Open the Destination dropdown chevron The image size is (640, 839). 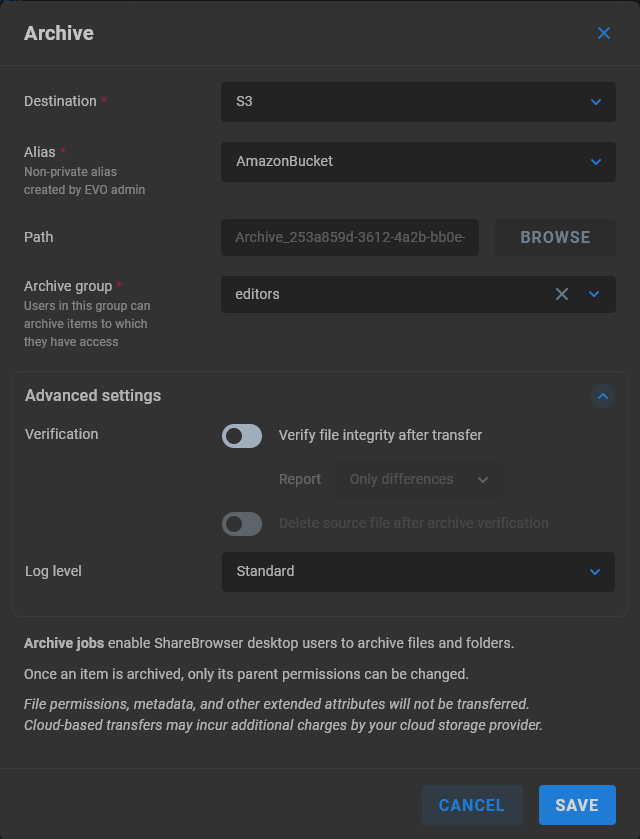coord(596,101)
